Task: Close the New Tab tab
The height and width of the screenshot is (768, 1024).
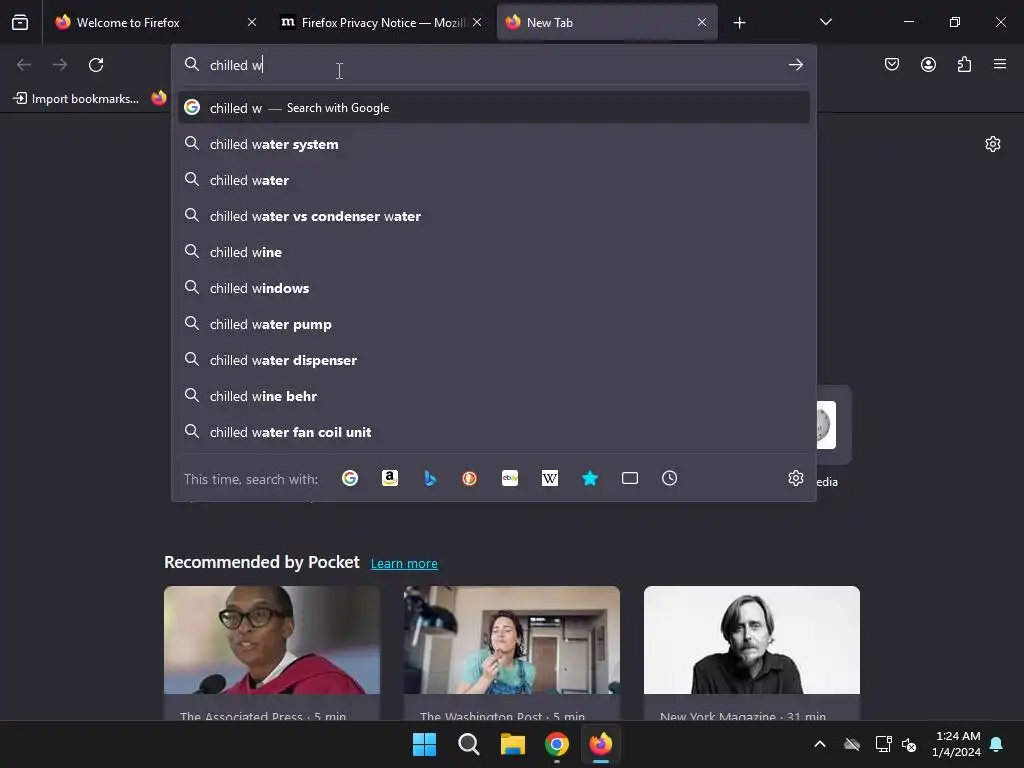Action: (702, 22)
